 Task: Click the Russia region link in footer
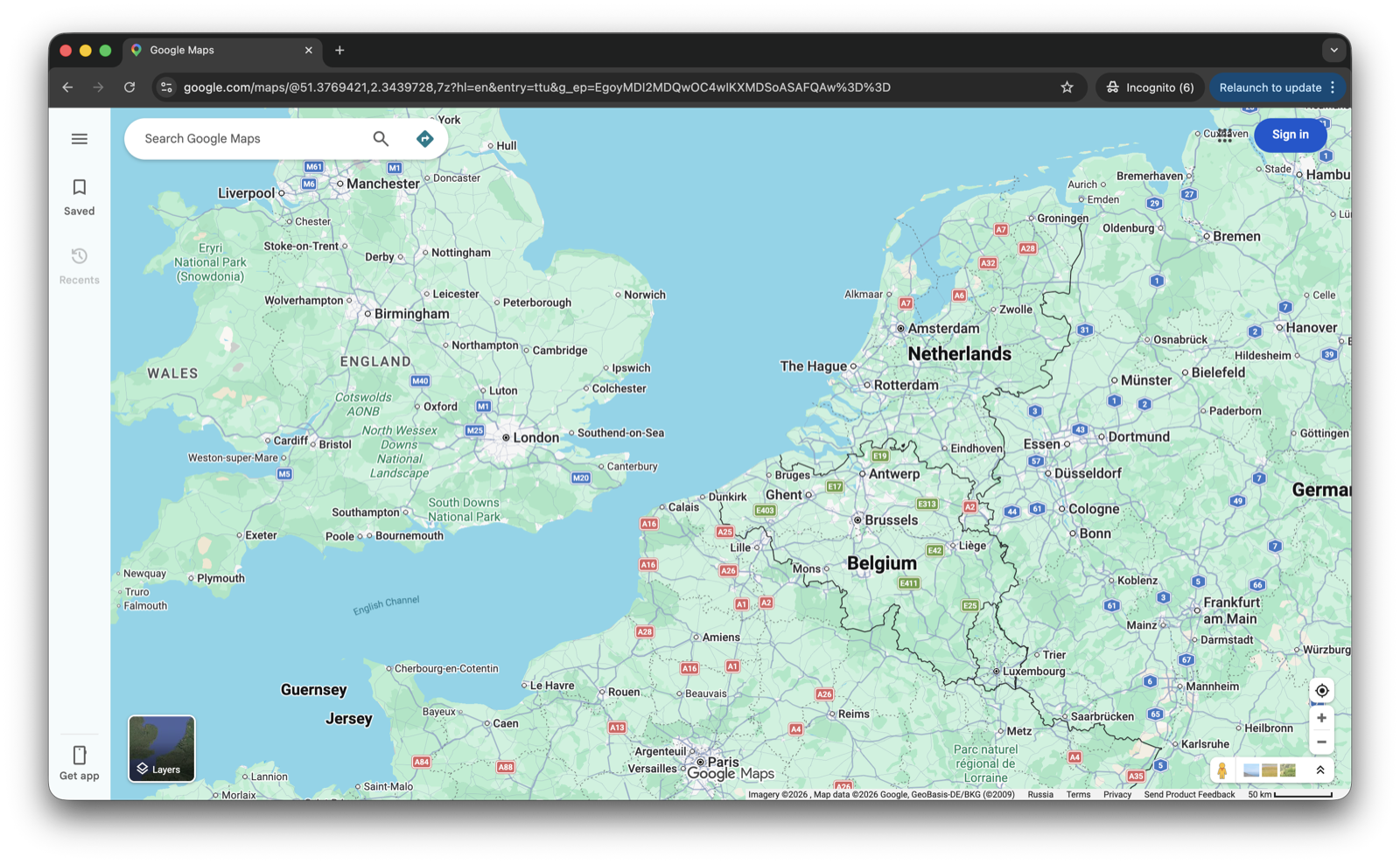1040,795
